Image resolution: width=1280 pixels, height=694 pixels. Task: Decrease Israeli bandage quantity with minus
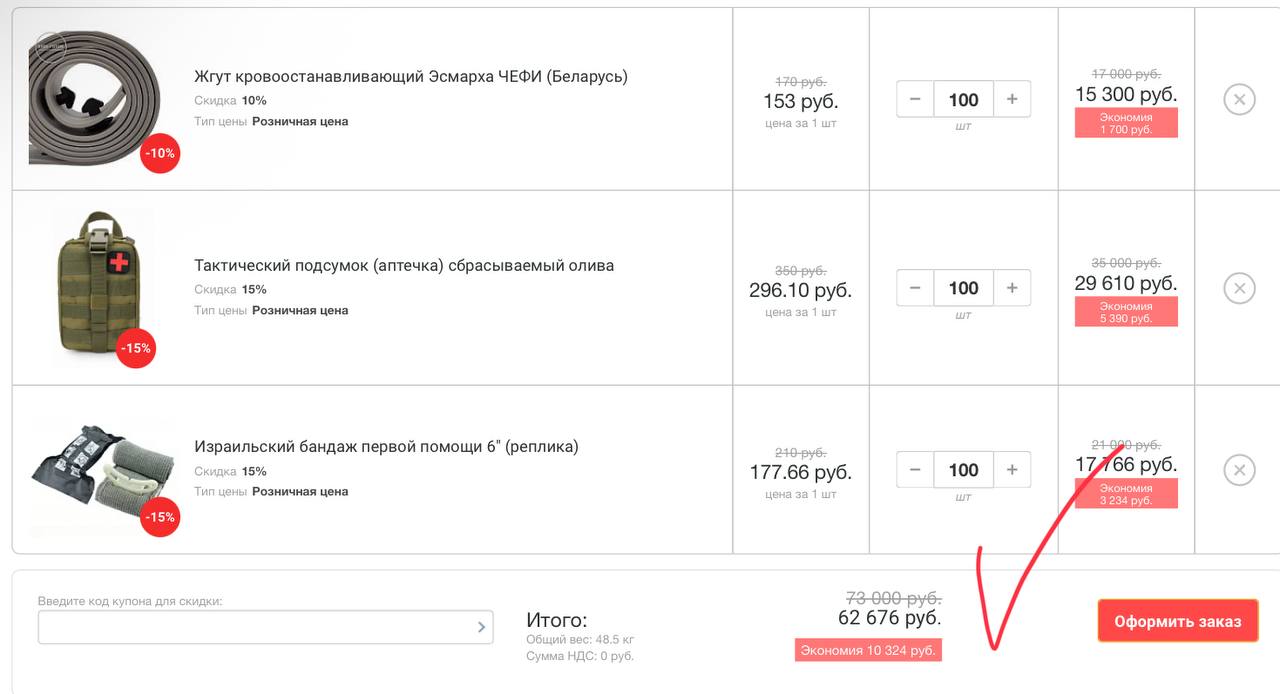point(915,469)
